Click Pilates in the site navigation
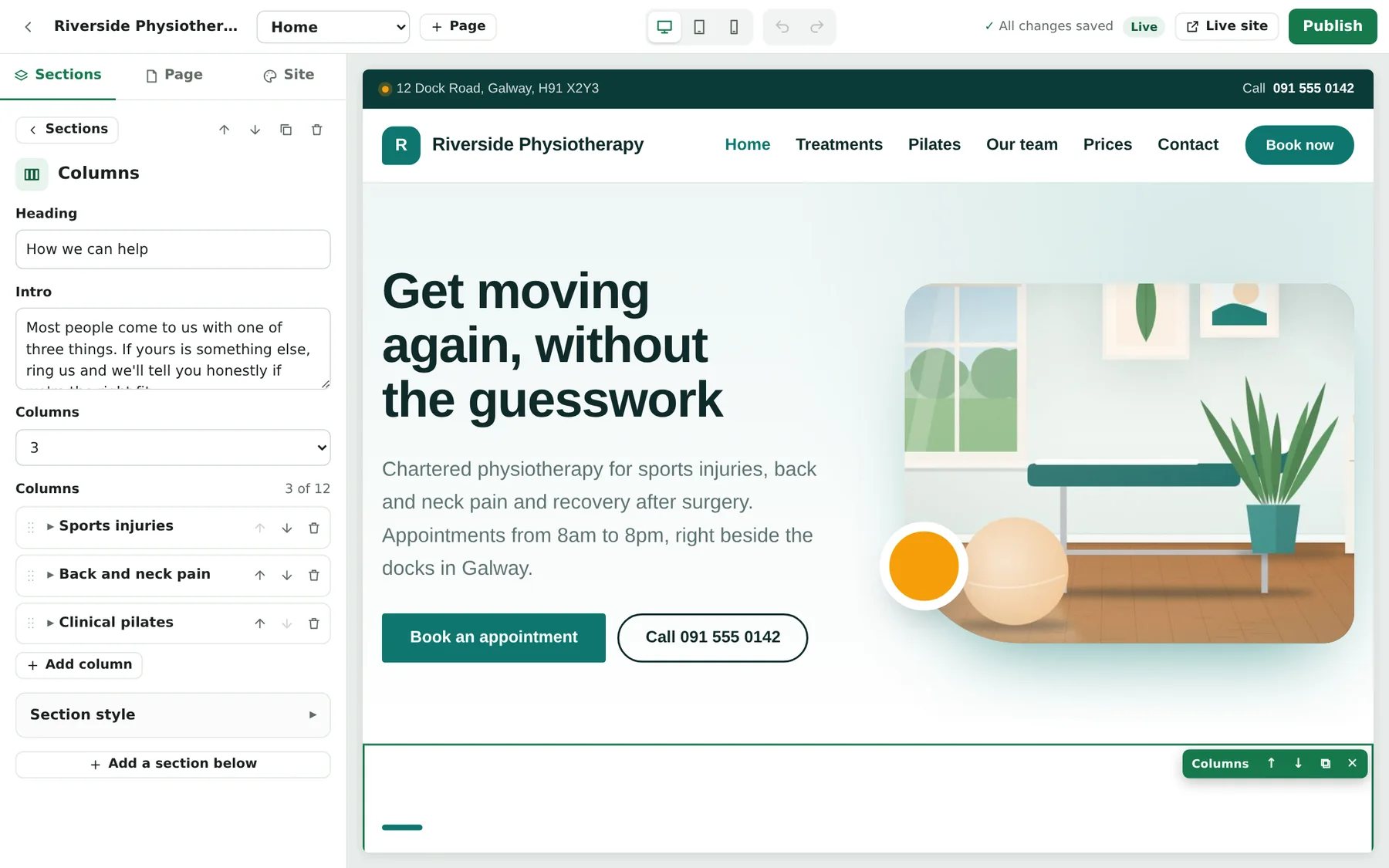Image resolution: width=1389 pixels, height=868 pixels. [934, 144]
